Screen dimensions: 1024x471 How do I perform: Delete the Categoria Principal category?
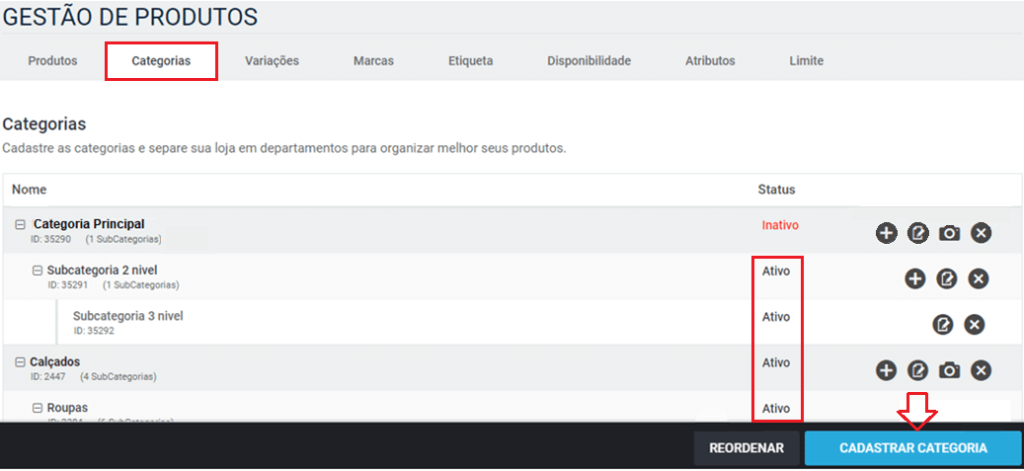pos(981,233)
